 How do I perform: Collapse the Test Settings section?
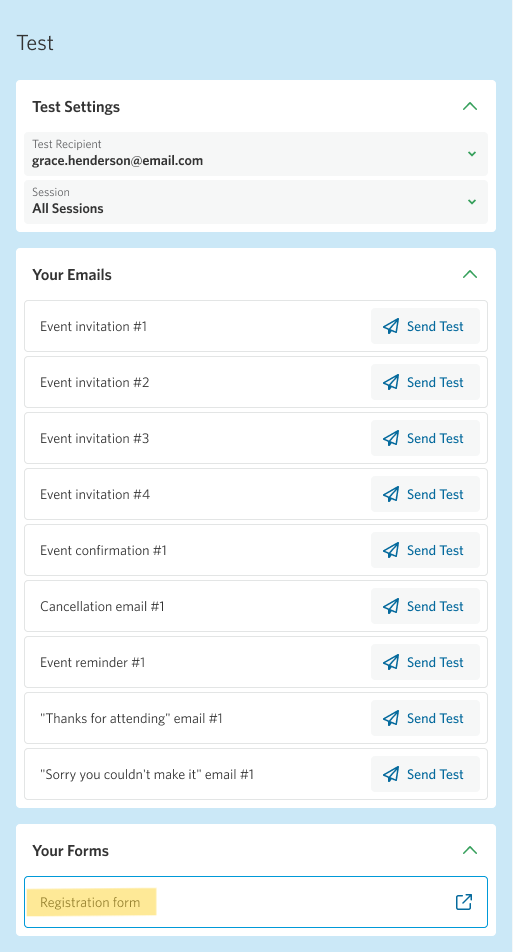tap(470, 106)
